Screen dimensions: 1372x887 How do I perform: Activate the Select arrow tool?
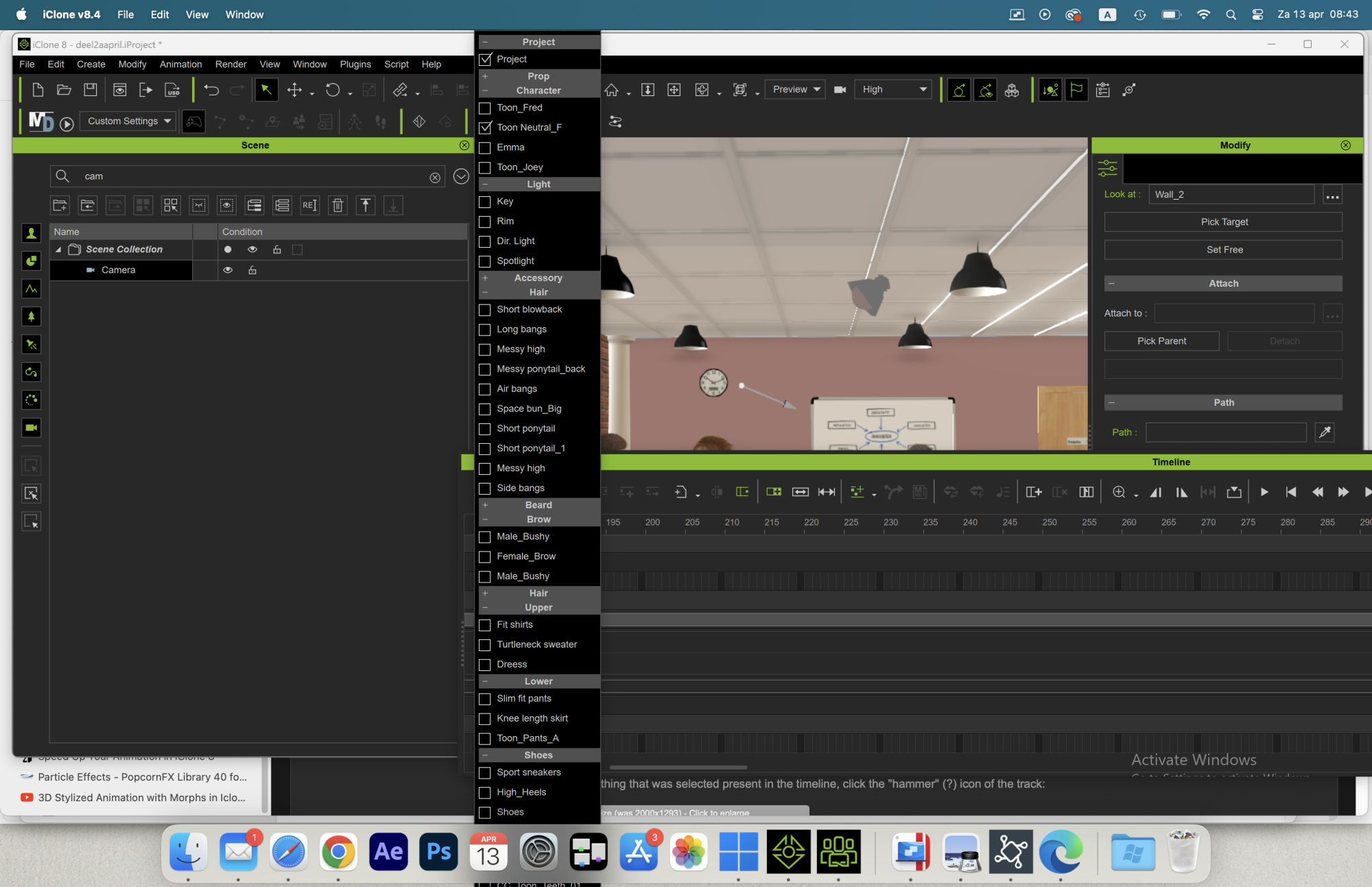[266, 90]
